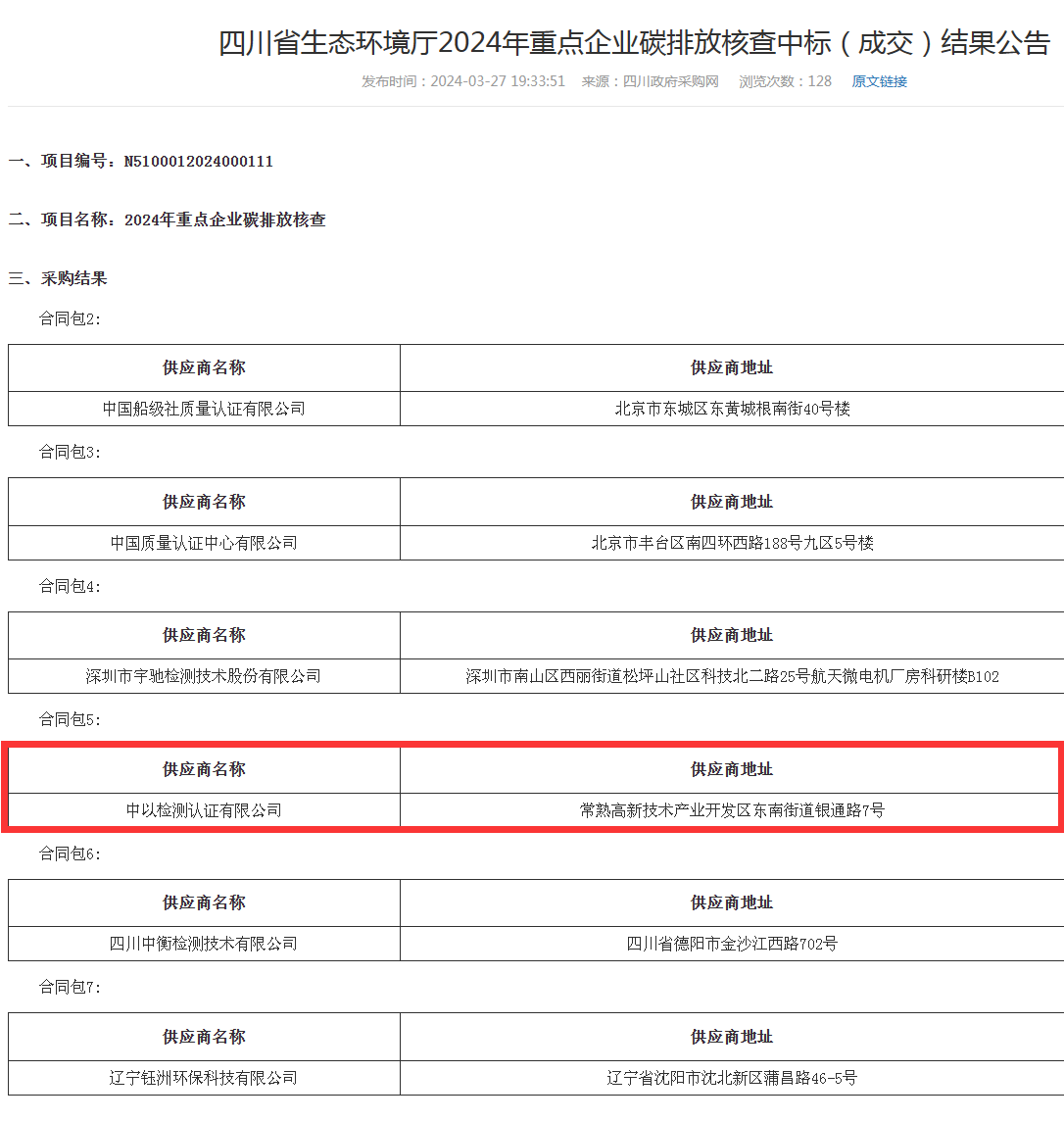Click address 北京市东城区东黄城根南街40号楼
The height and width of the screenshot is (1121, 1064).
731,409
